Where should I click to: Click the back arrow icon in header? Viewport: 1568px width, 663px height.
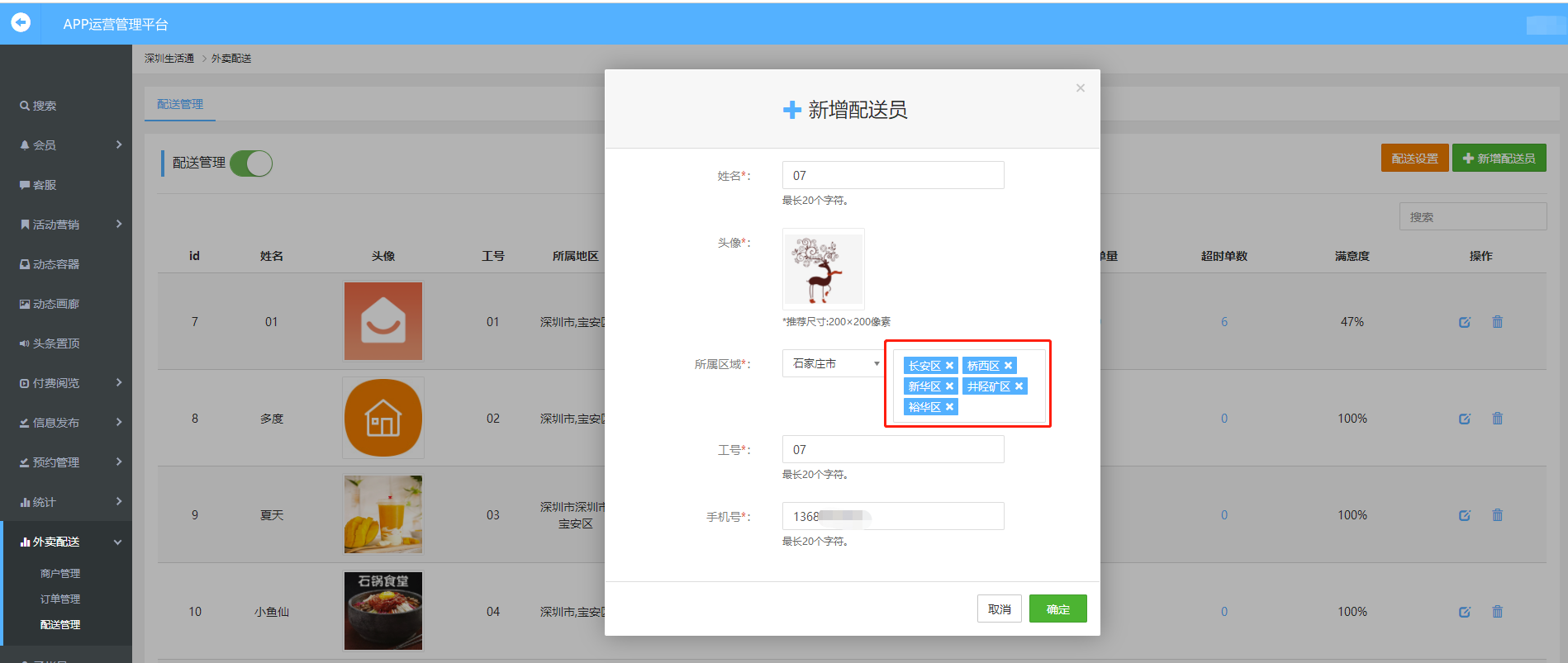click(x=21, y=22)
